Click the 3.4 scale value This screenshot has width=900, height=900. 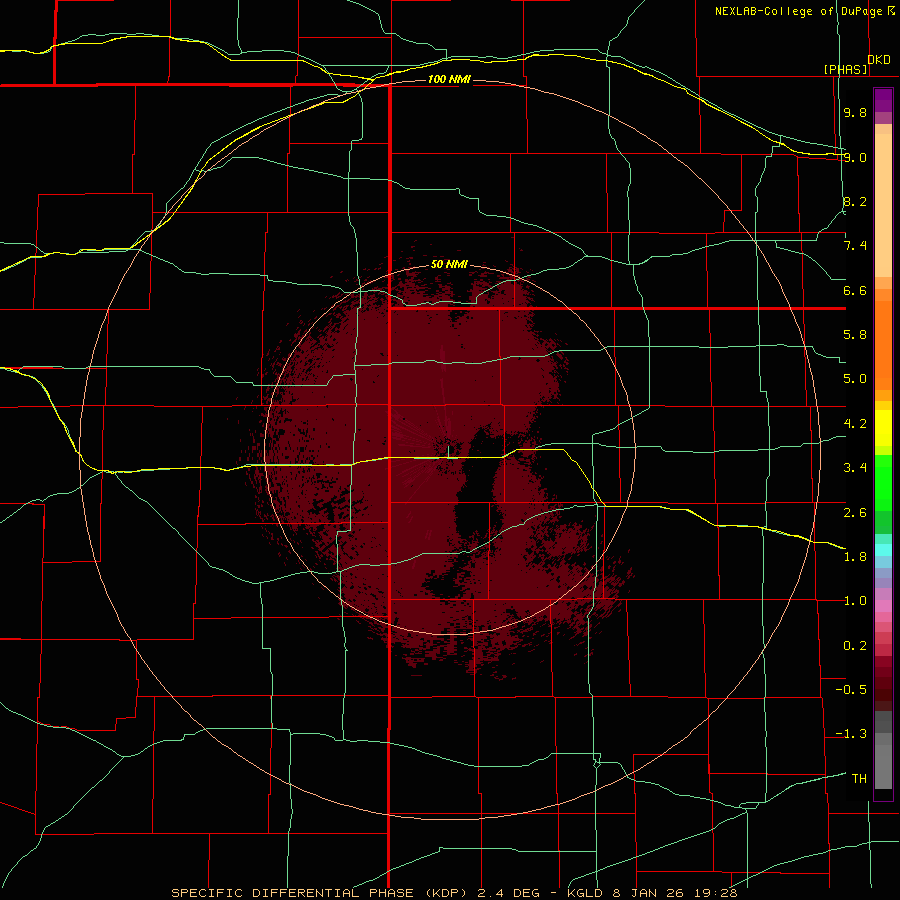(855, 468)
